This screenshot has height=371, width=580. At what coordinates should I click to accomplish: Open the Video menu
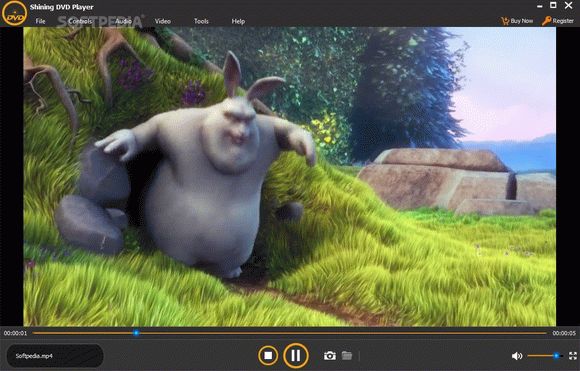(x=163, y=21)
